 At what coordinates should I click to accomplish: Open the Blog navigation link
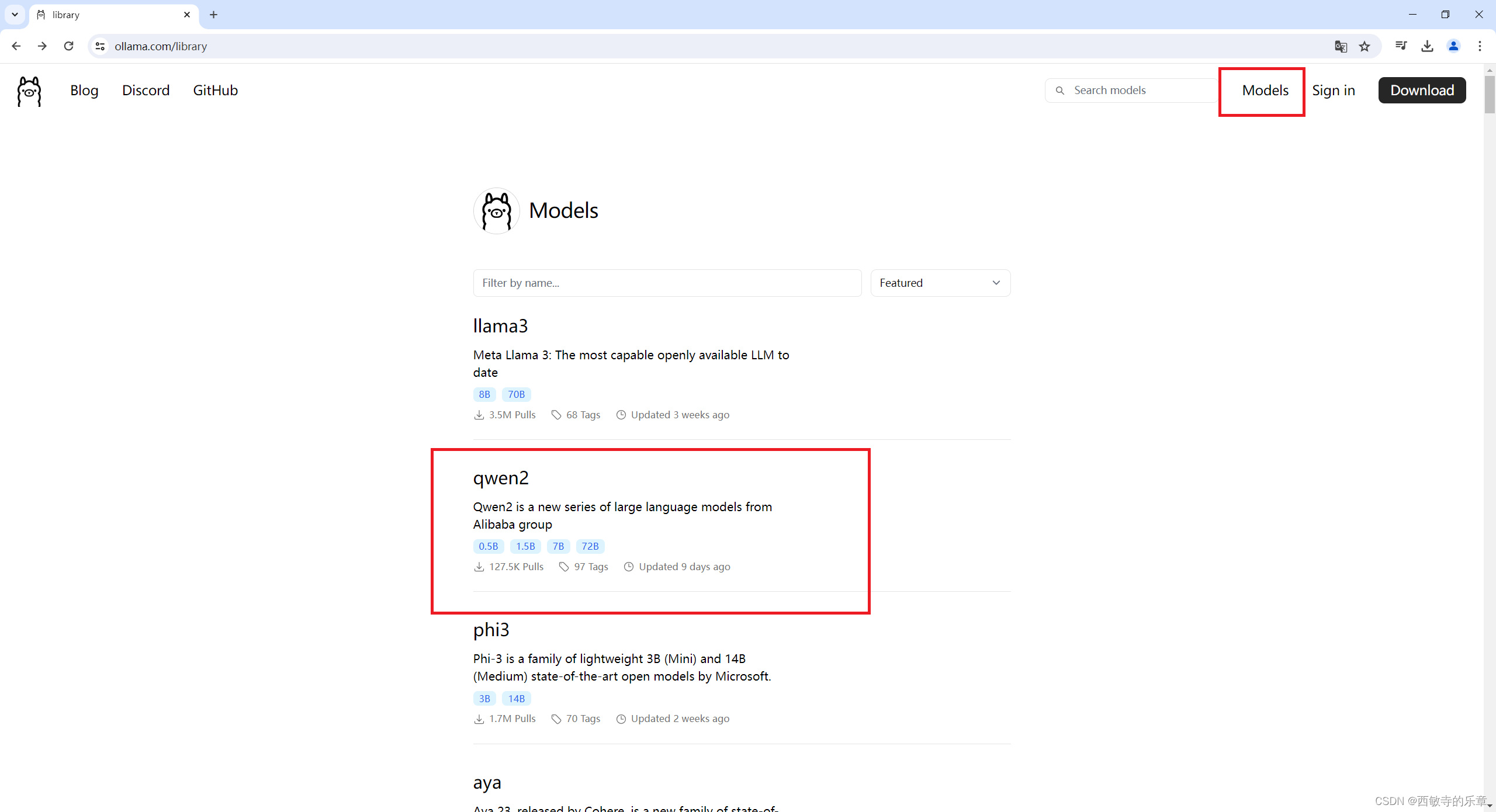[x=84, y=91]
